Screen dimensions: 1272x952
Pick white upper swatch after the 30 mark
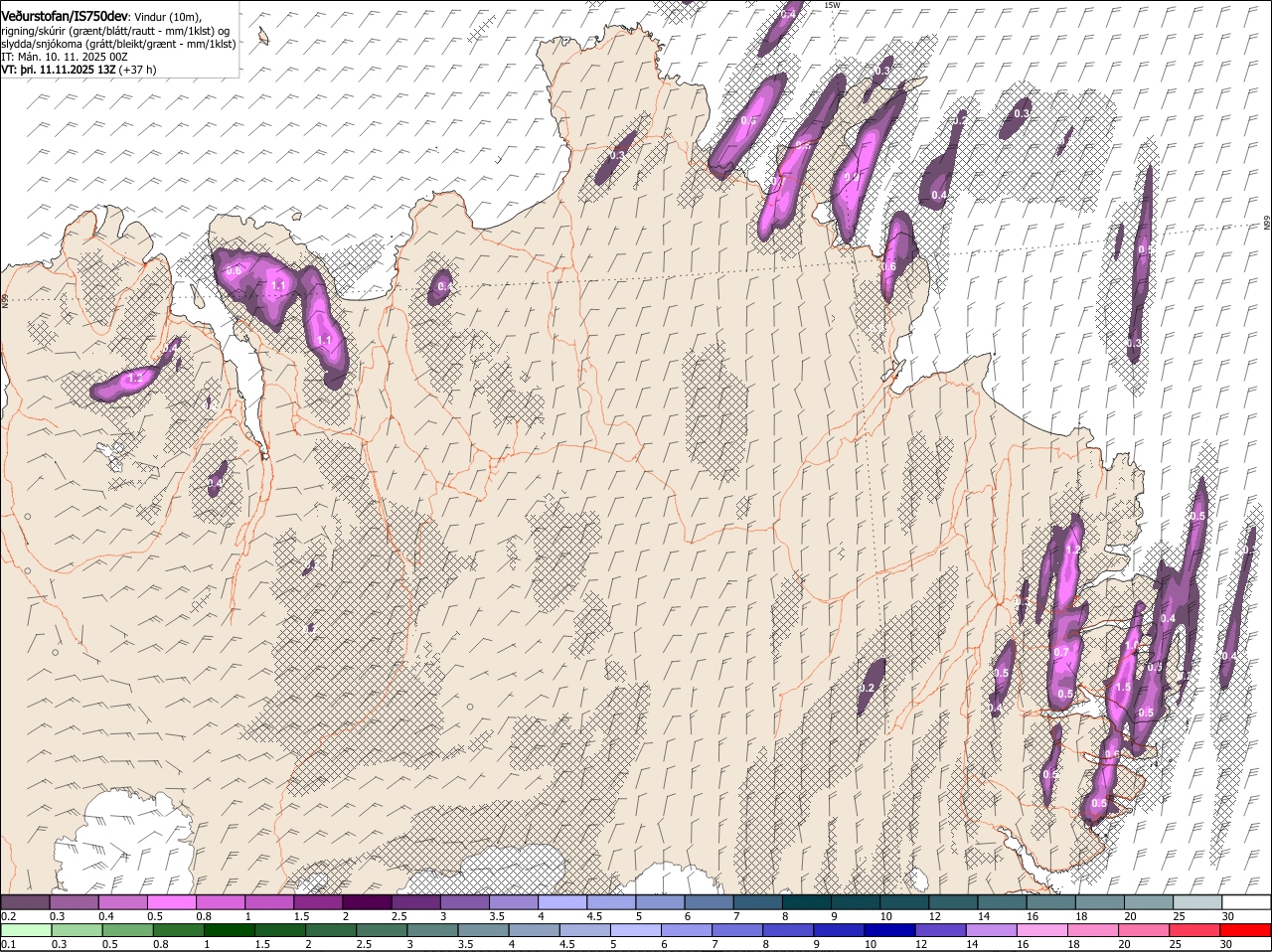pyautogui.click(x=1246, y=902)
